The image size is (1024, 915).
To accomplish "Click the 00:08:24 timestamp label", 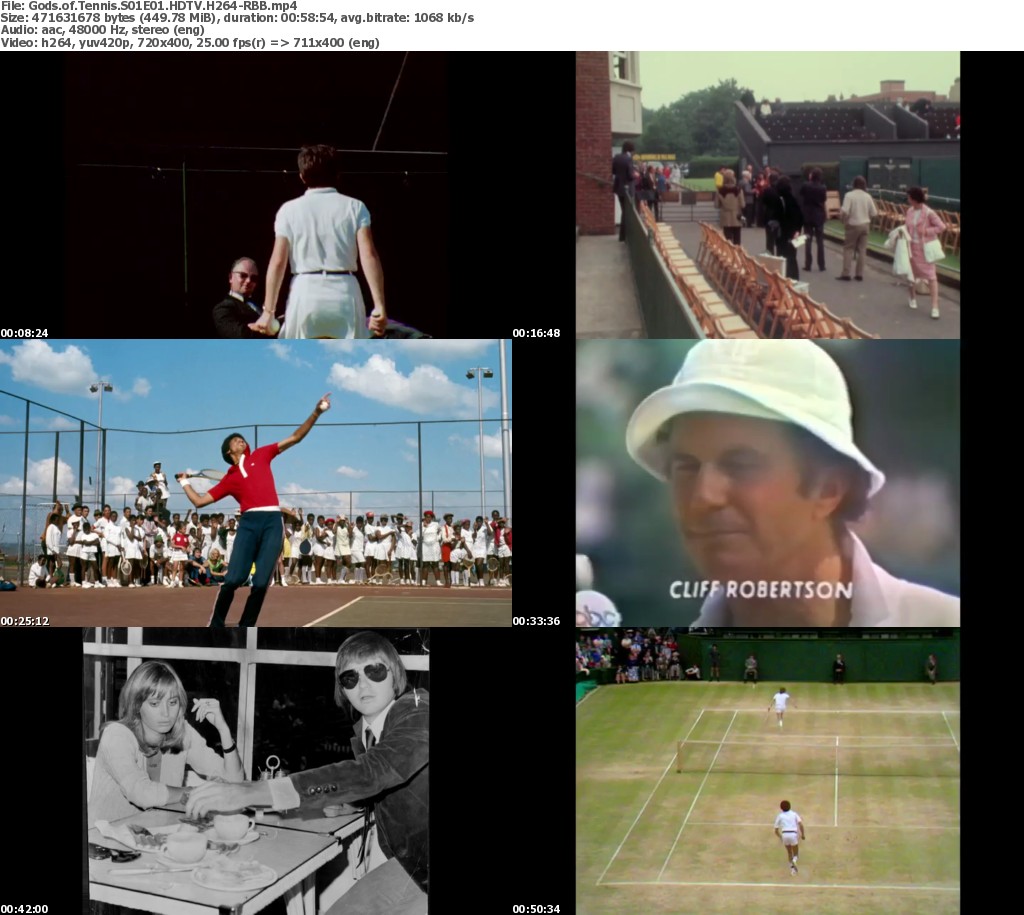I will click(25, 333).
